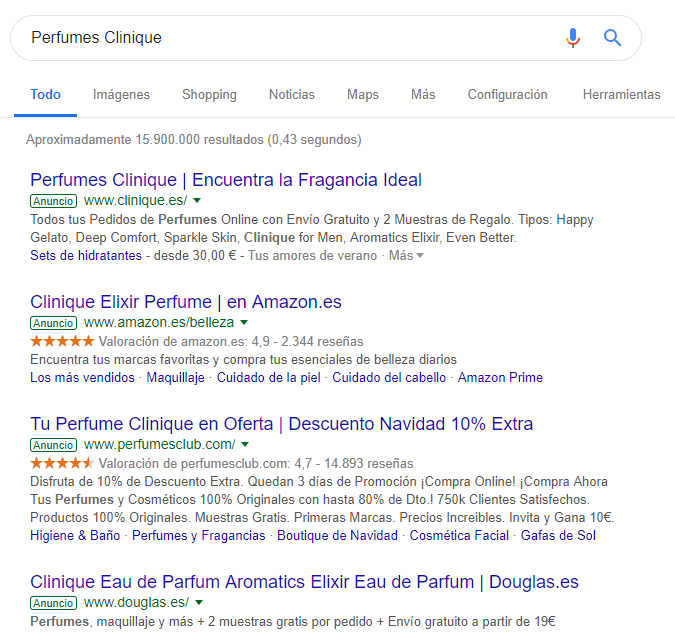Follow the 'Sets de hidratantes' sitelink
This screenshot has width=675, height=642.
click(x=86, y=255)
